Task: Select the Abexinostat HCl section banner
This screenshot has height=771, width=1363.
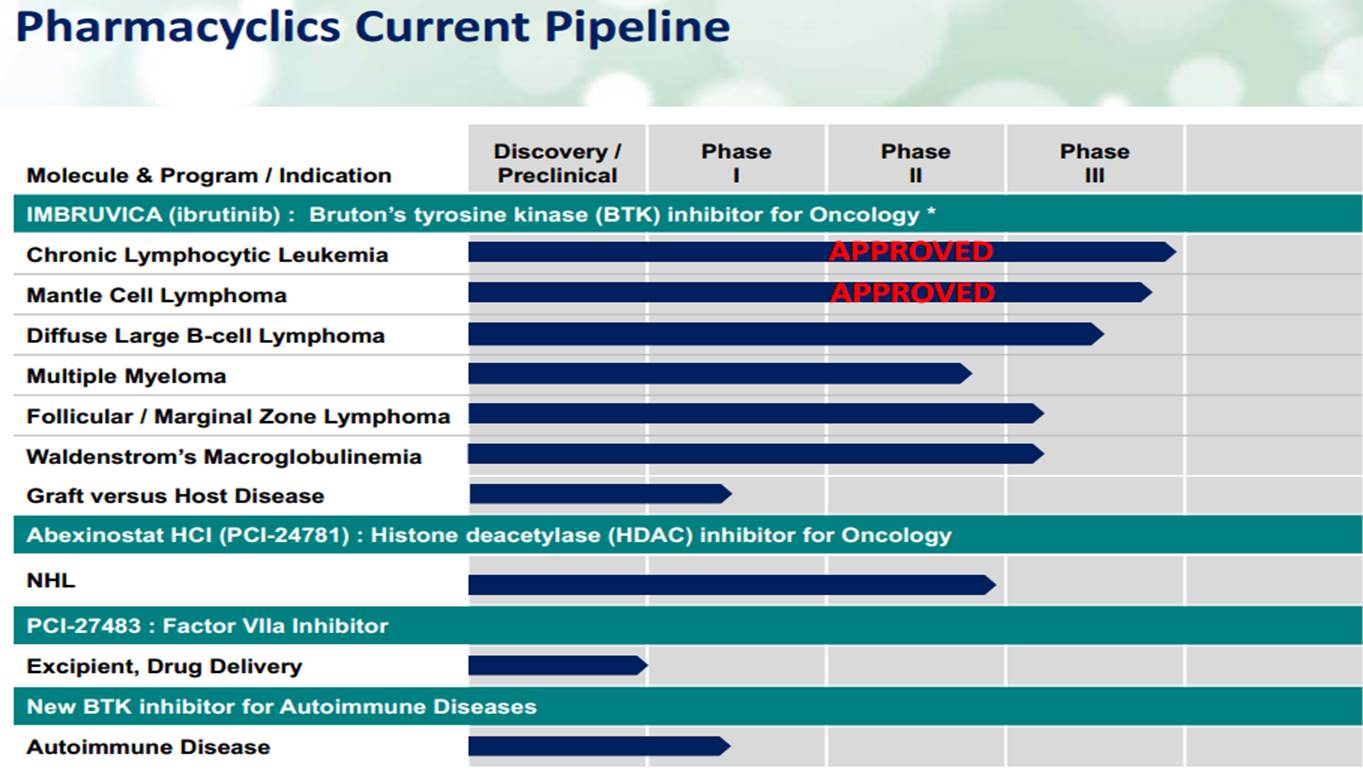Action: click(488, 535)
